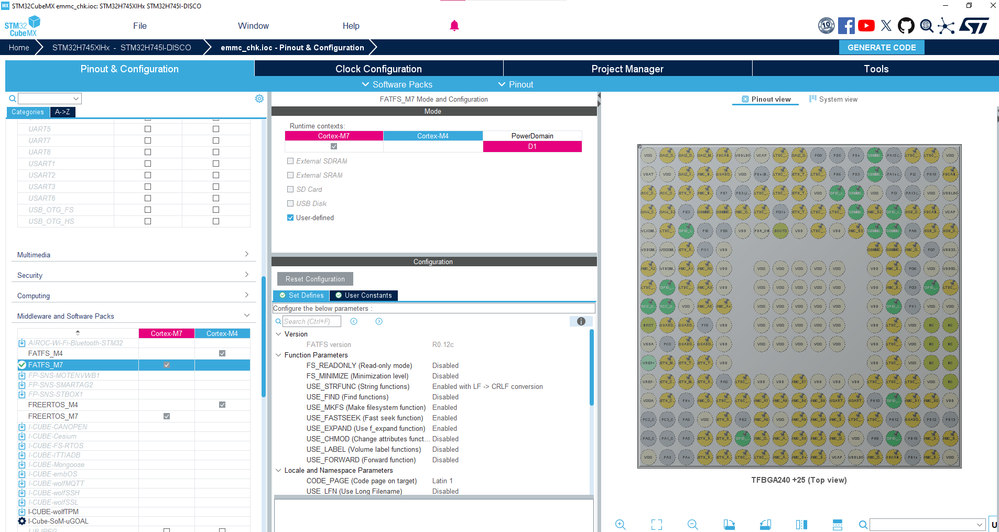Screen dimensions: 999x532
Task: Check the USART1 Cortex-M4 column checkbox
Action: click(x=216, y=164)
